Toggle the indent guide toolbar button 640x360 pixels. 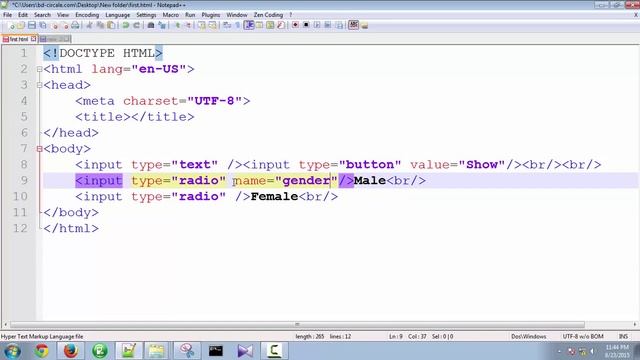click(x=248, y=25)
